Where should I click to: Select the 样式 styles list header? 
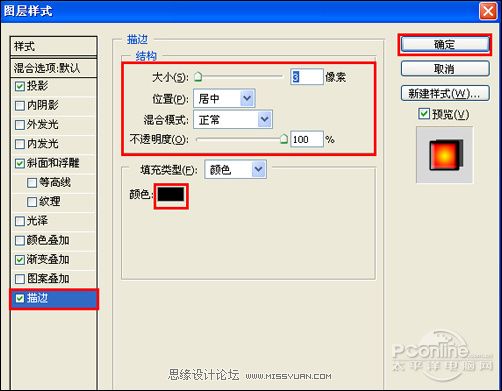[53, 46]
